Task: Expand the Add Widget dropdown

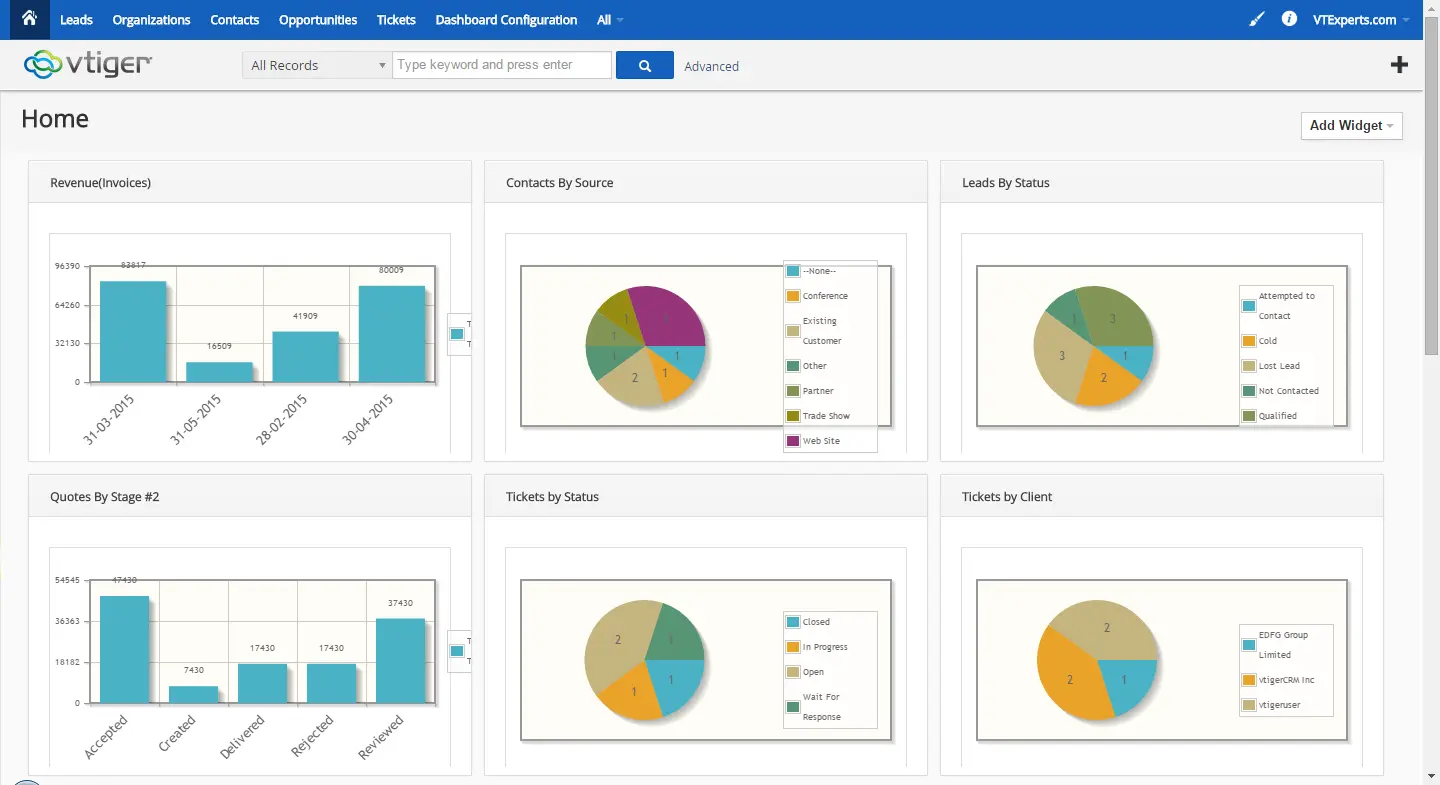Action: tap(1351, 125)
